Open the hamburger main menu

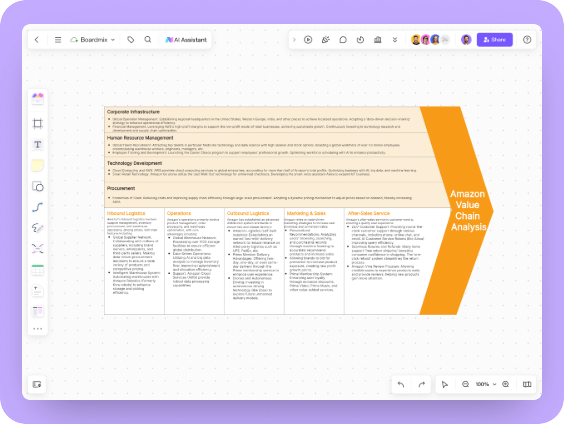pos(58,40)
